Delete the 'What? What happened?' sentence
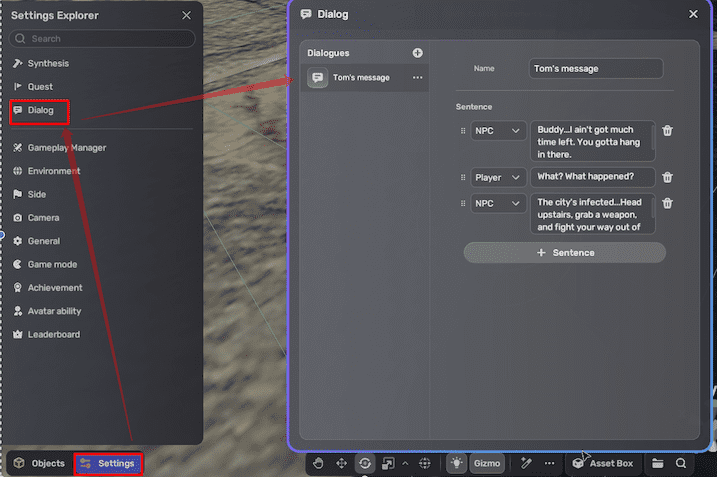The width and height of the screenshot is (717, 477). tap(667, 177)
